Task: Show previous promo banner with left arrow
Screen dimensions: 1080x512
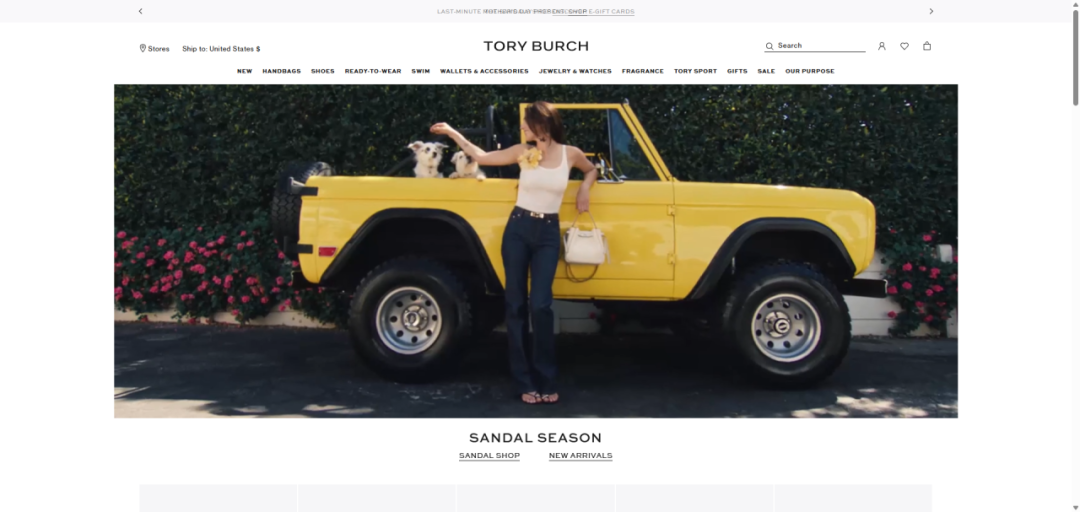Action: [x=141, y=11]
